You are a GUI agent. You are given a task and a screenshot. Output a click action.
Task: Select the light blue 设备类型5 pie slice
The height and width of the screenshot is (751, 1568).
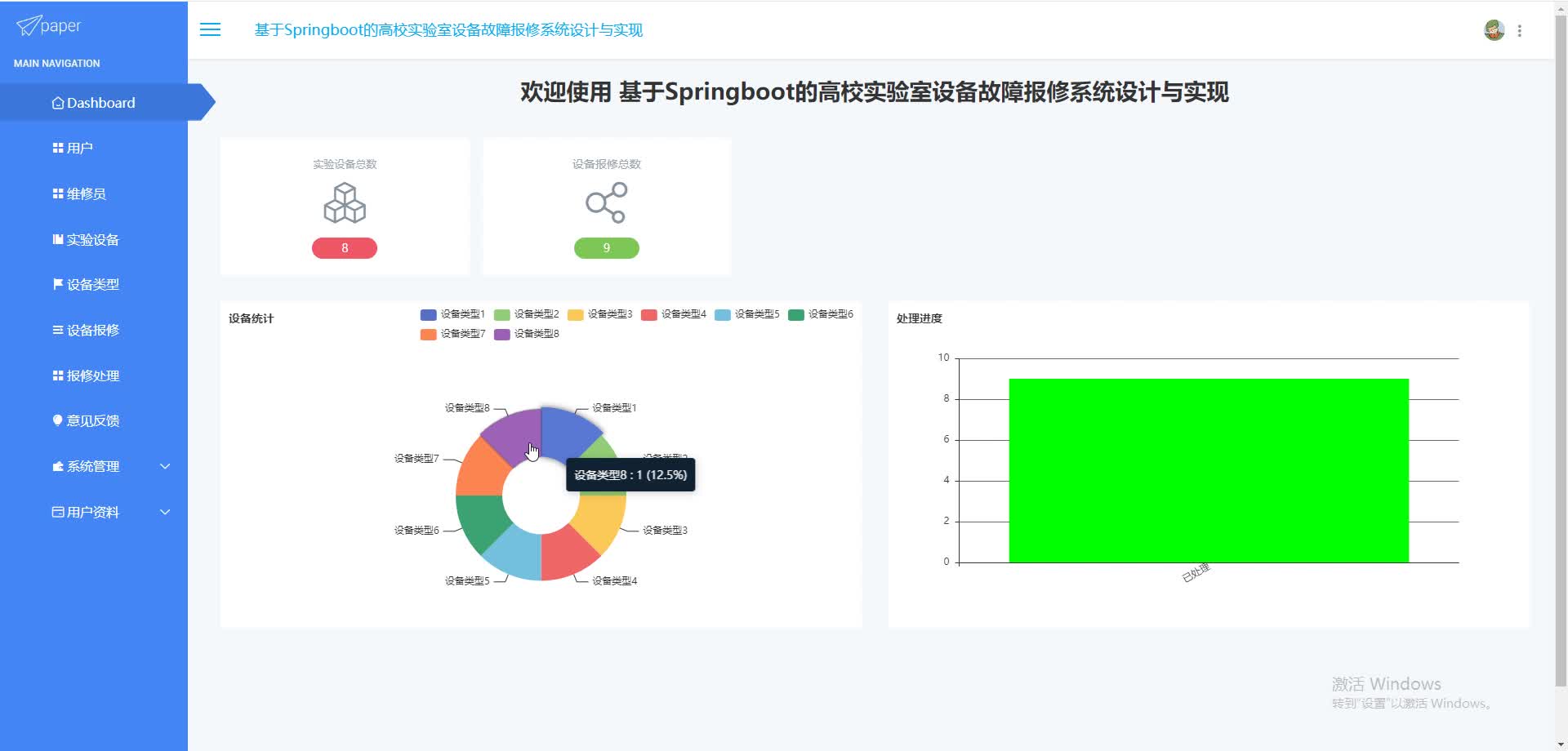(515, 556)
